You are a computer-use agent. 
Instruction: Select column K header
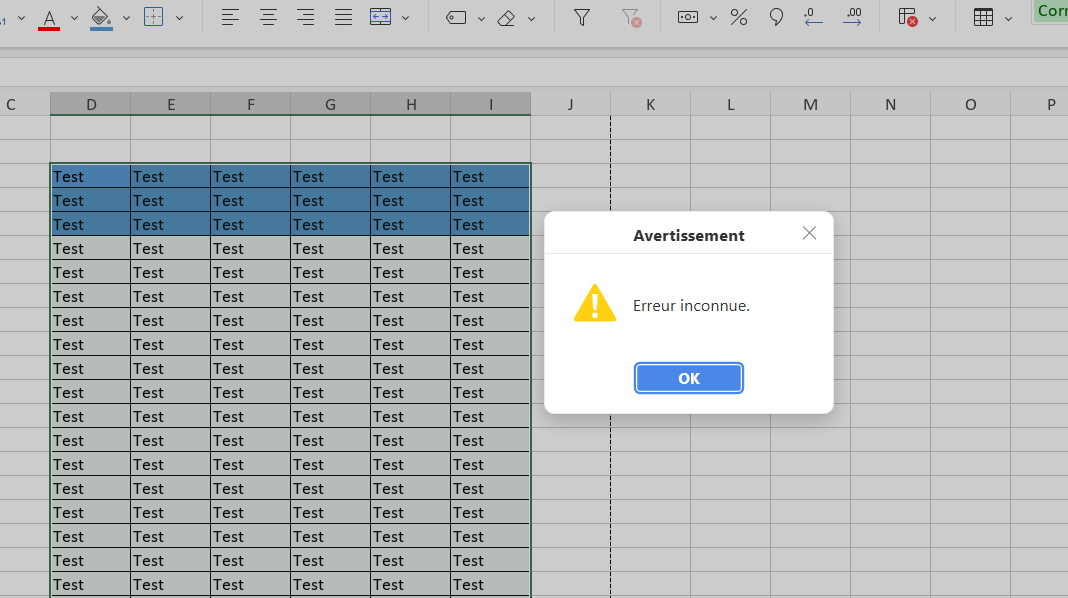tap(650, 104)
